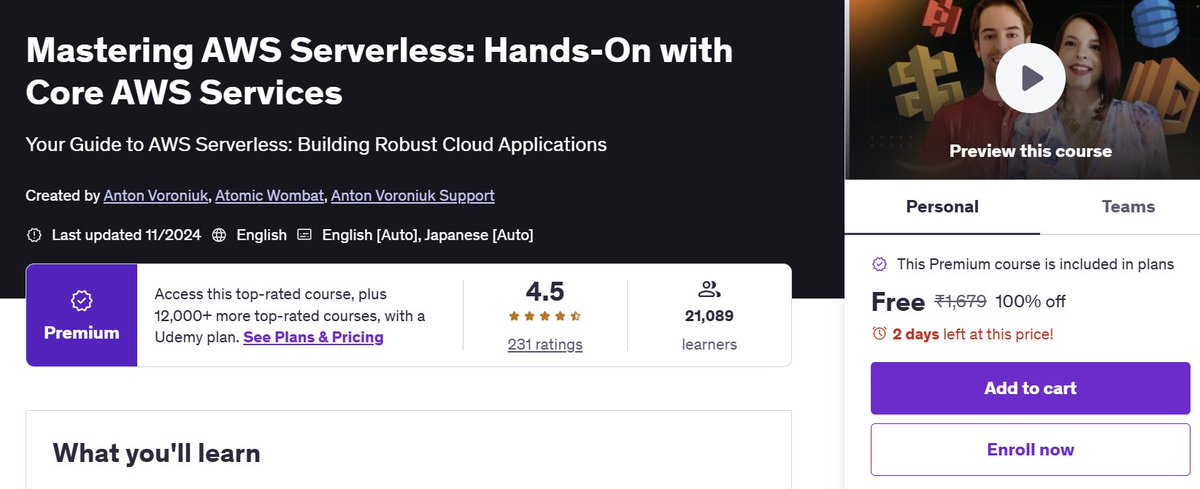The height and width of the screenshot is (489, 1200).
Task: Click the alarm clock icon beside 2 days left
Action: pyautogui.click(x=879, y=334)
